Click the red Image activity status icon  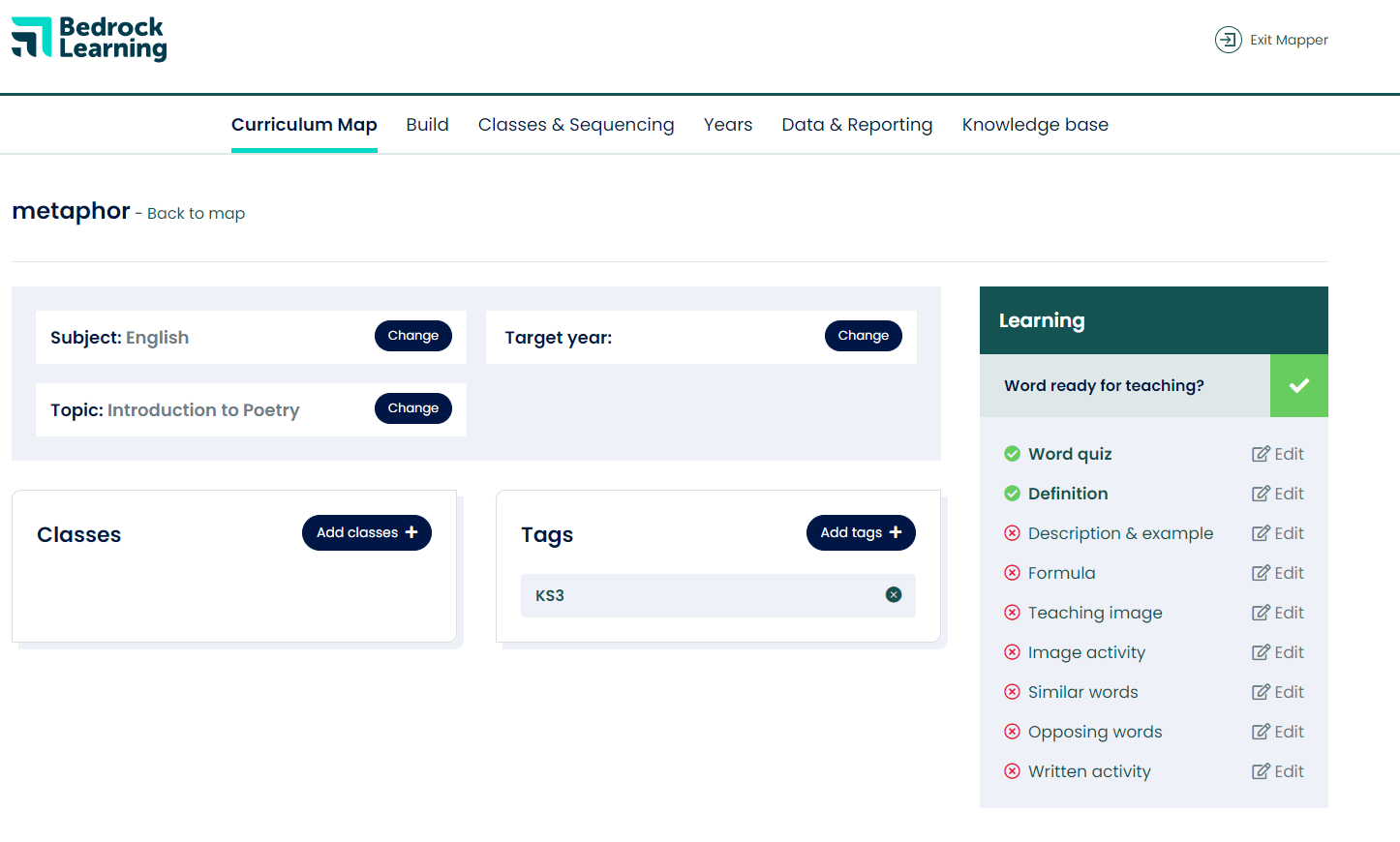coord(1012,652)
